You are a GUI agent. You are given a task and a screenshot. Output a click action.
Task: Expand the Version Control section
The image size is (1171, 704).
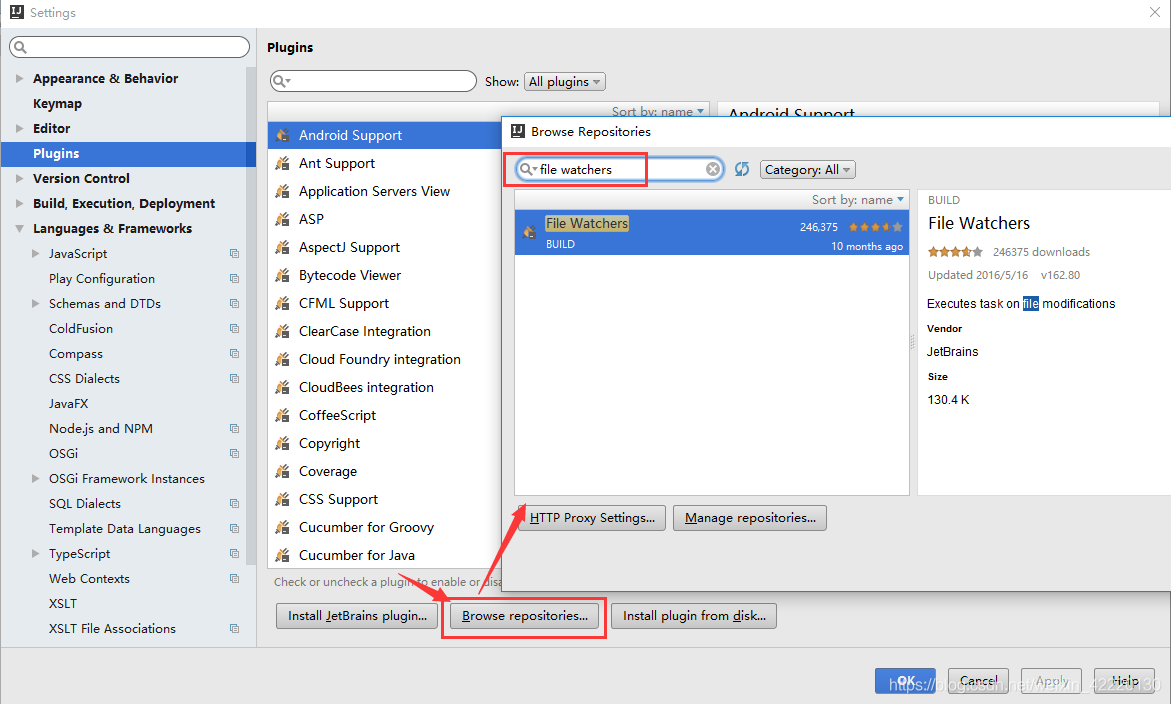click(x=19, y=178)
